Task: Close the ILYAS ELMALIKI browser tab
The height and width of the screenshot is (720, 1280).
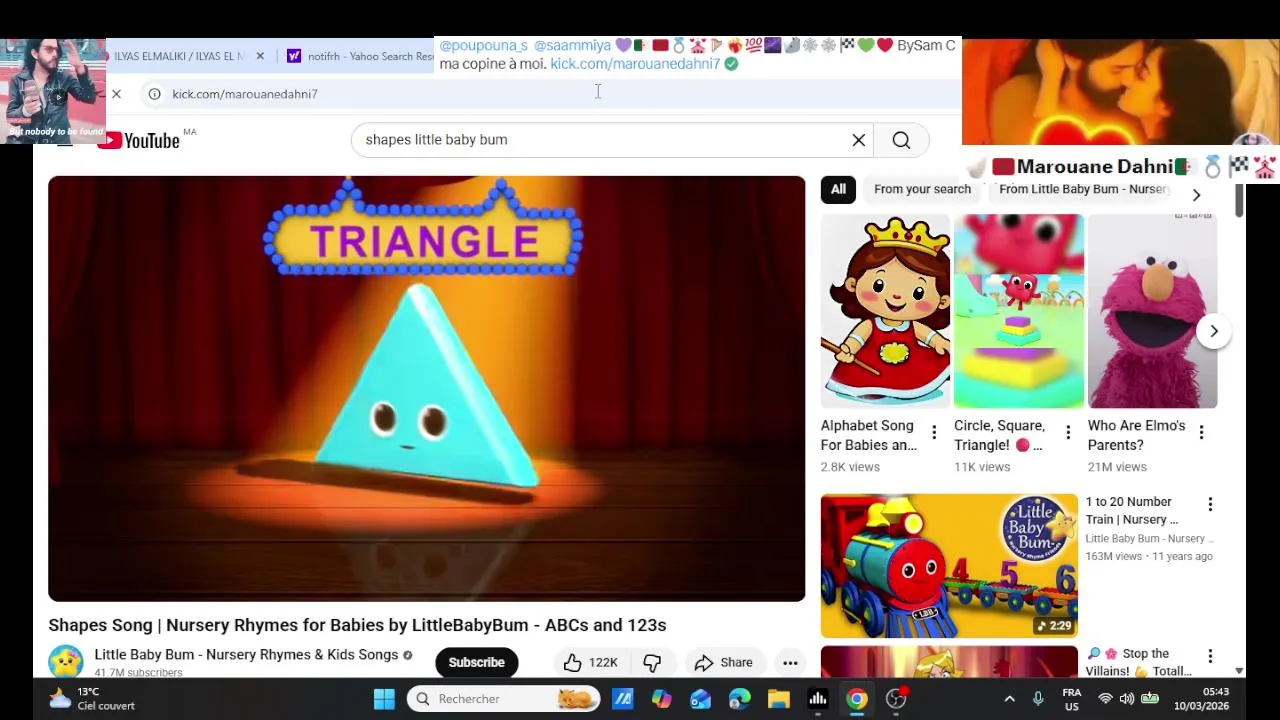Action: [x=260, y=56]
